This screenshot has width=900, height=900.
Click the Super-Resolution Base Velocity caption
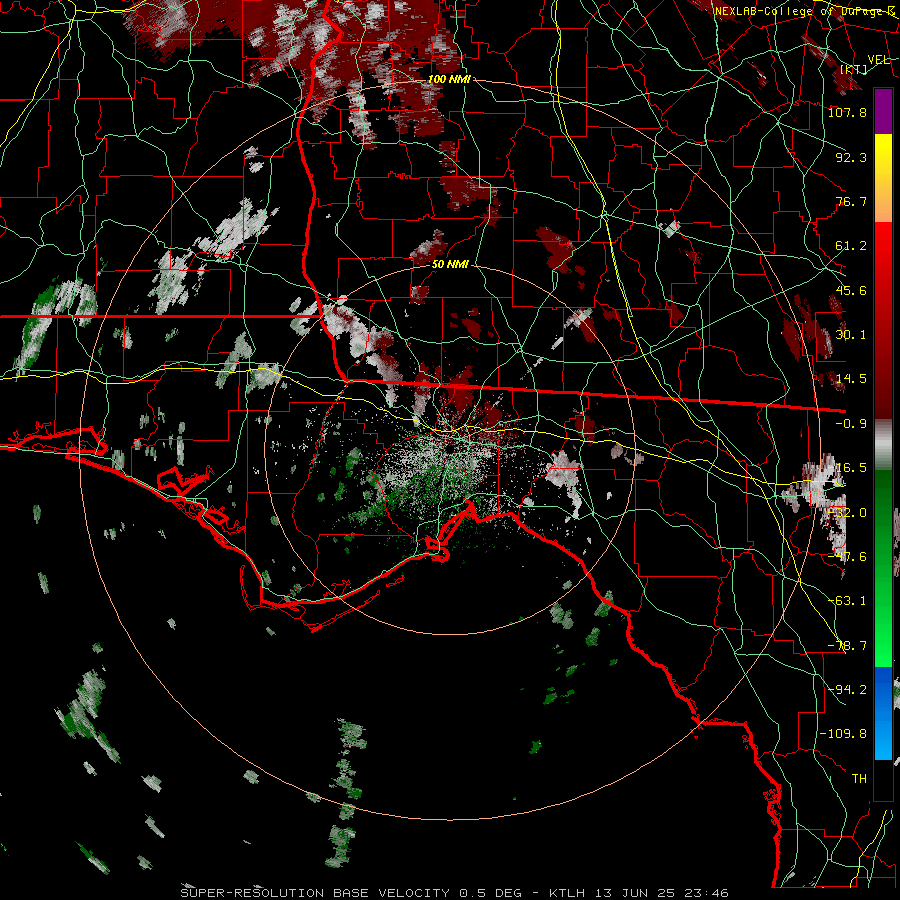pos(455,893)
